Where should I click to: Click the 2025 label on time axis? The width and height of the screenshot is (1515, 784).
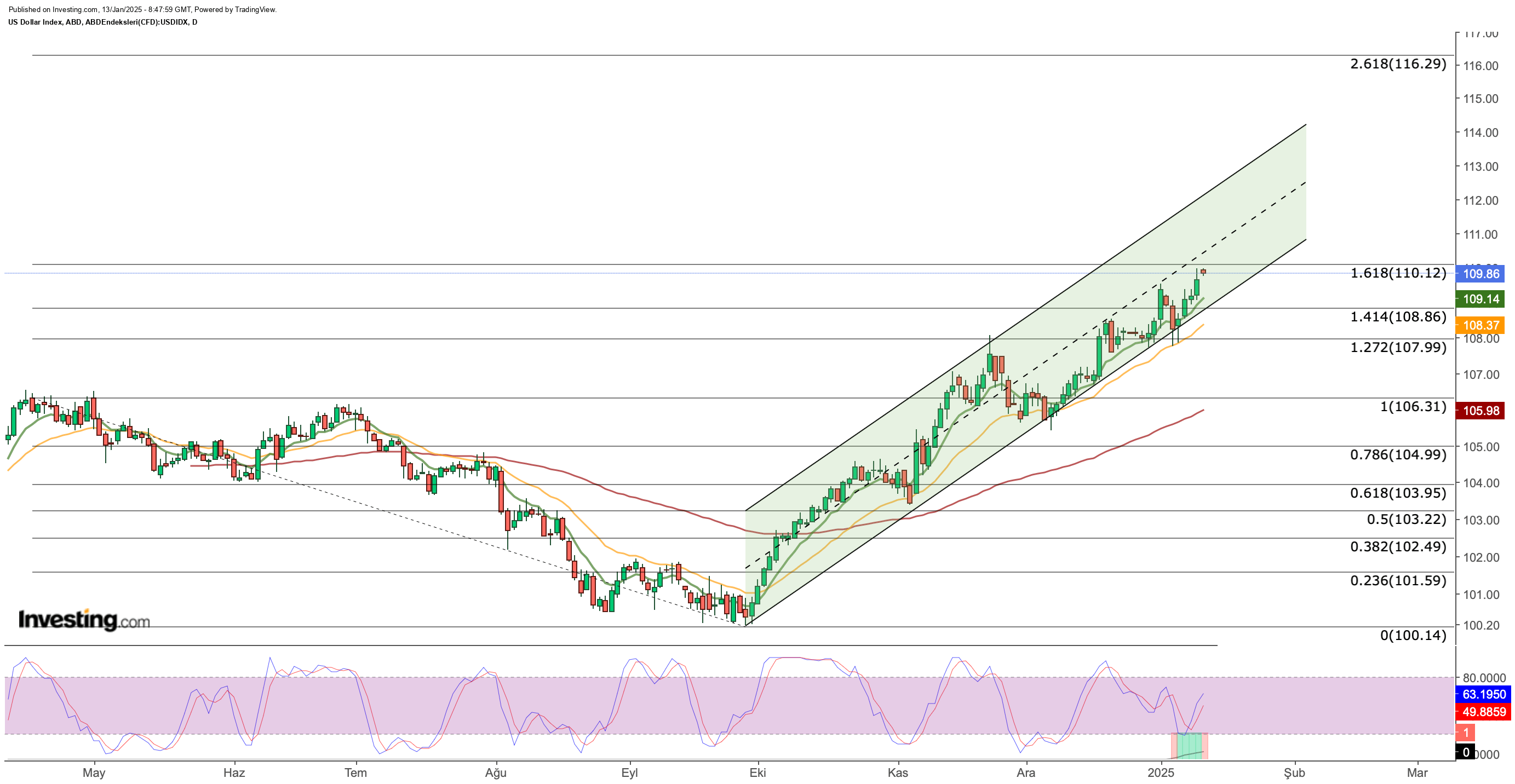[1161, 773]
